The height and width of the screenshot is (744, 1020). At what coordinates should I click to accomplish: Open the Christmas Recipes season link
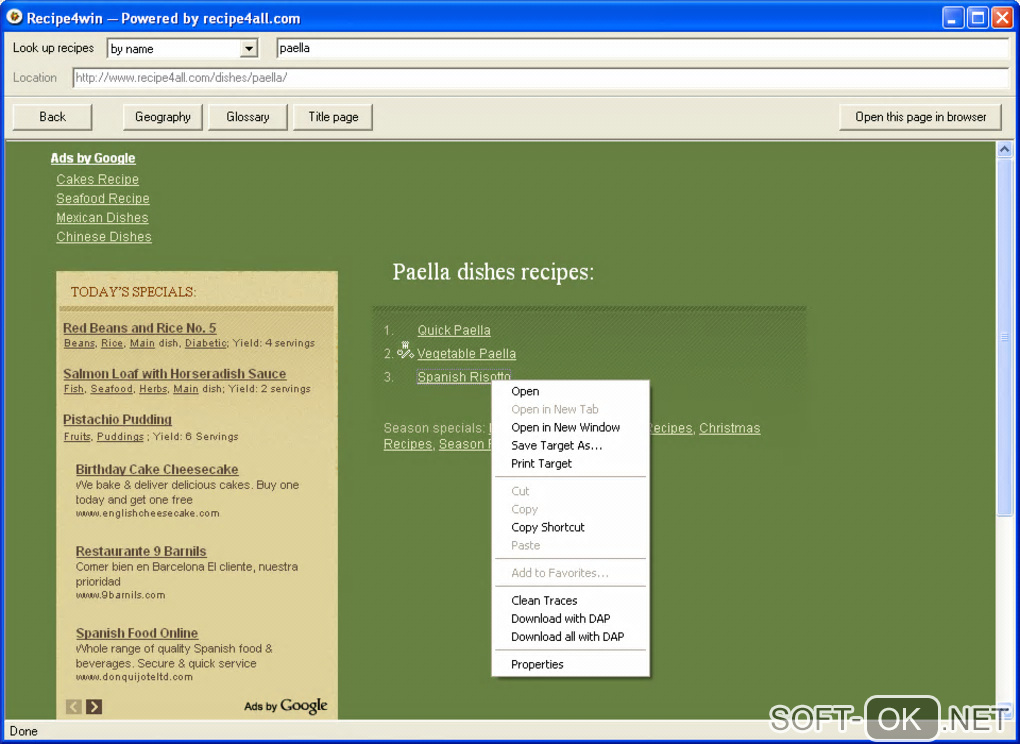[729, 429]
